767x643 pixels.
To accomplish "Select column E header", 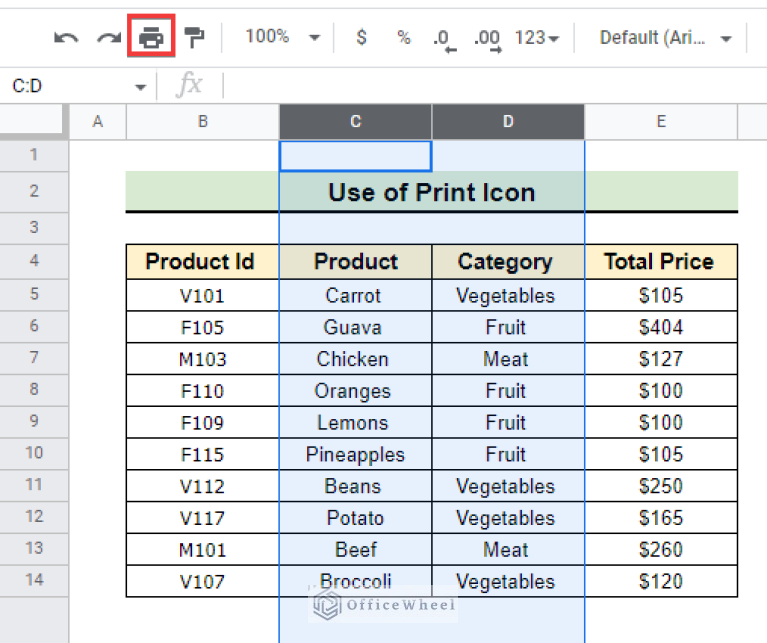I will [x=661, y=122].
